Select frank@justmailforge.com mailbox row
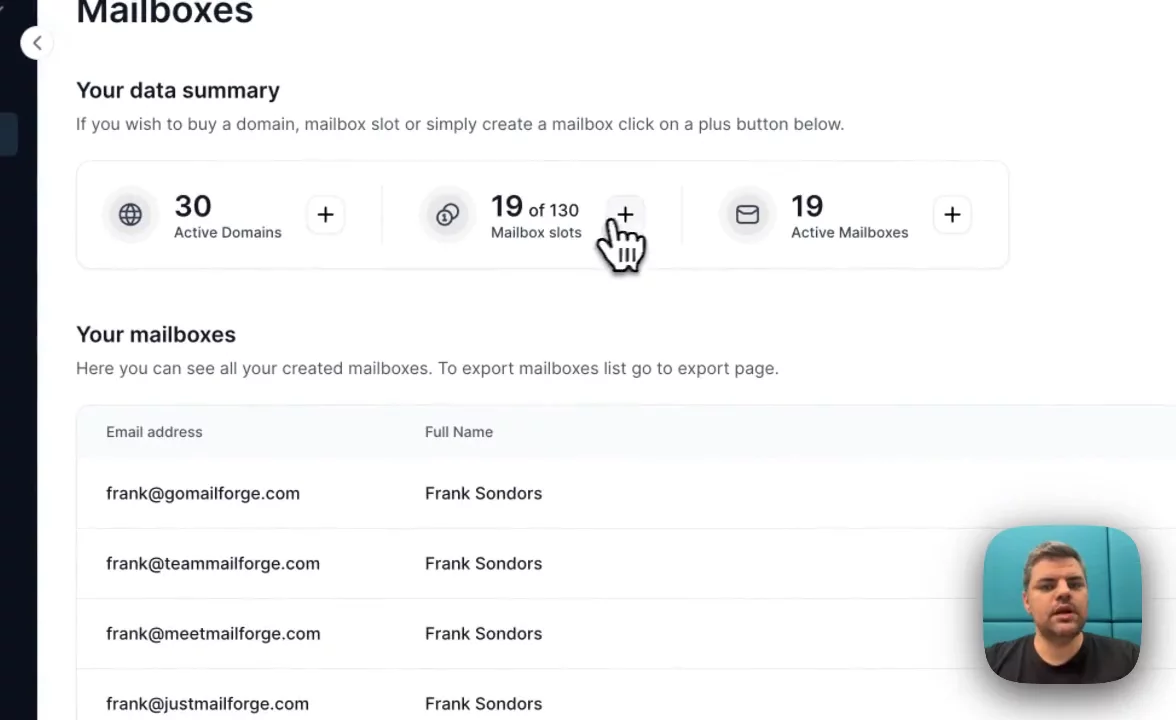The height and width of the screenshot is (720, 1176). pyautogui.click(x=207, y=703)
